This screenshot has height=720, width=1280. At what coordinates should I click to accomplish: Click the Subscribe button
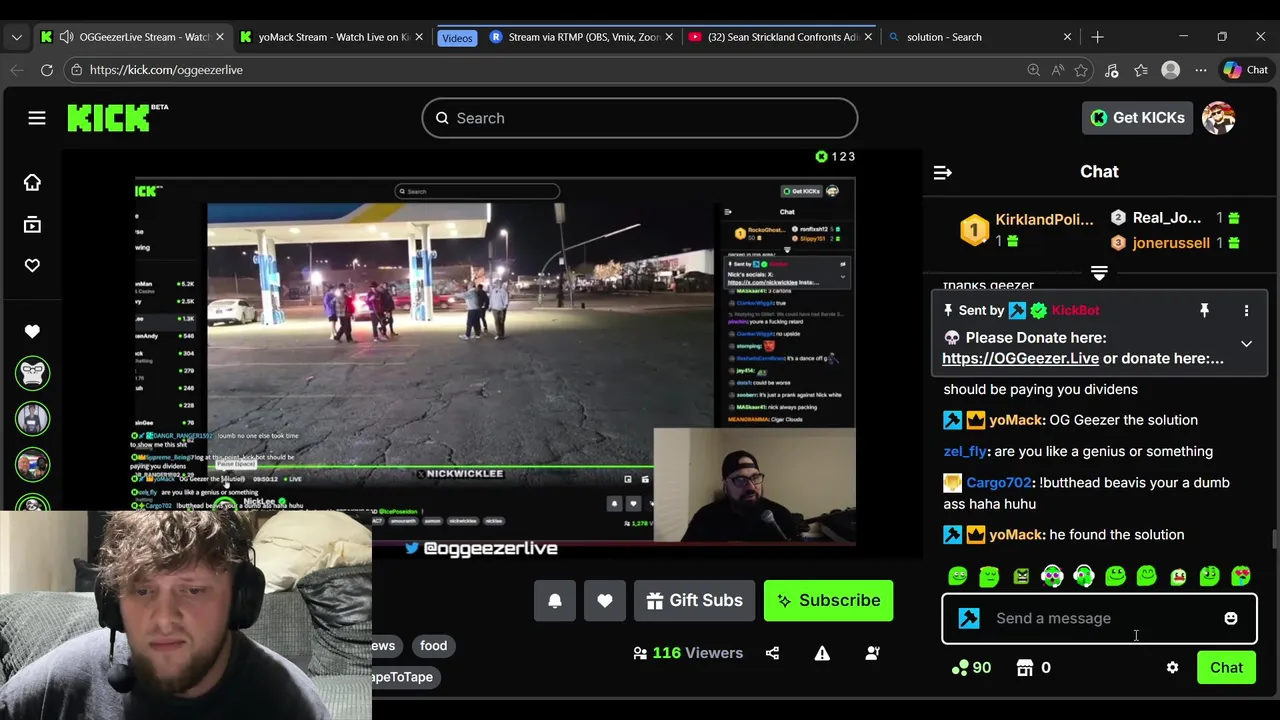coord(828,600)
